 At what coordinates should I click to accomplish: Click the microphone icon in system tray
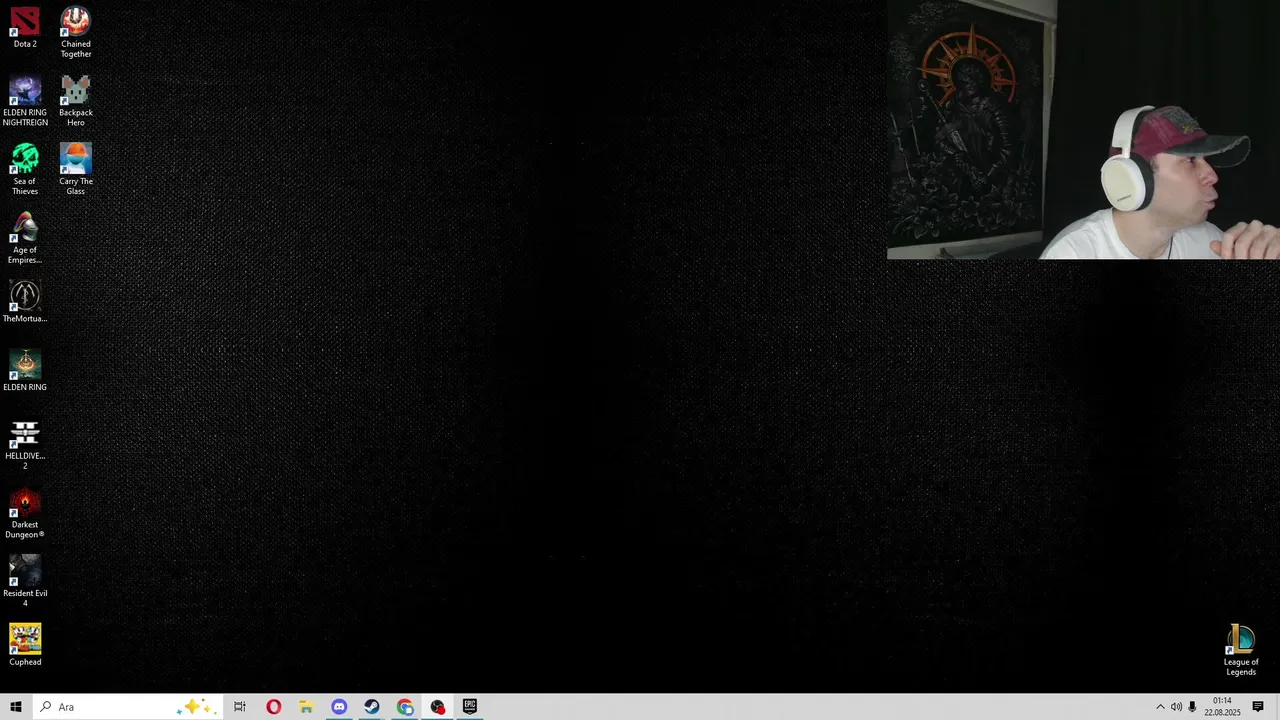1192,707
